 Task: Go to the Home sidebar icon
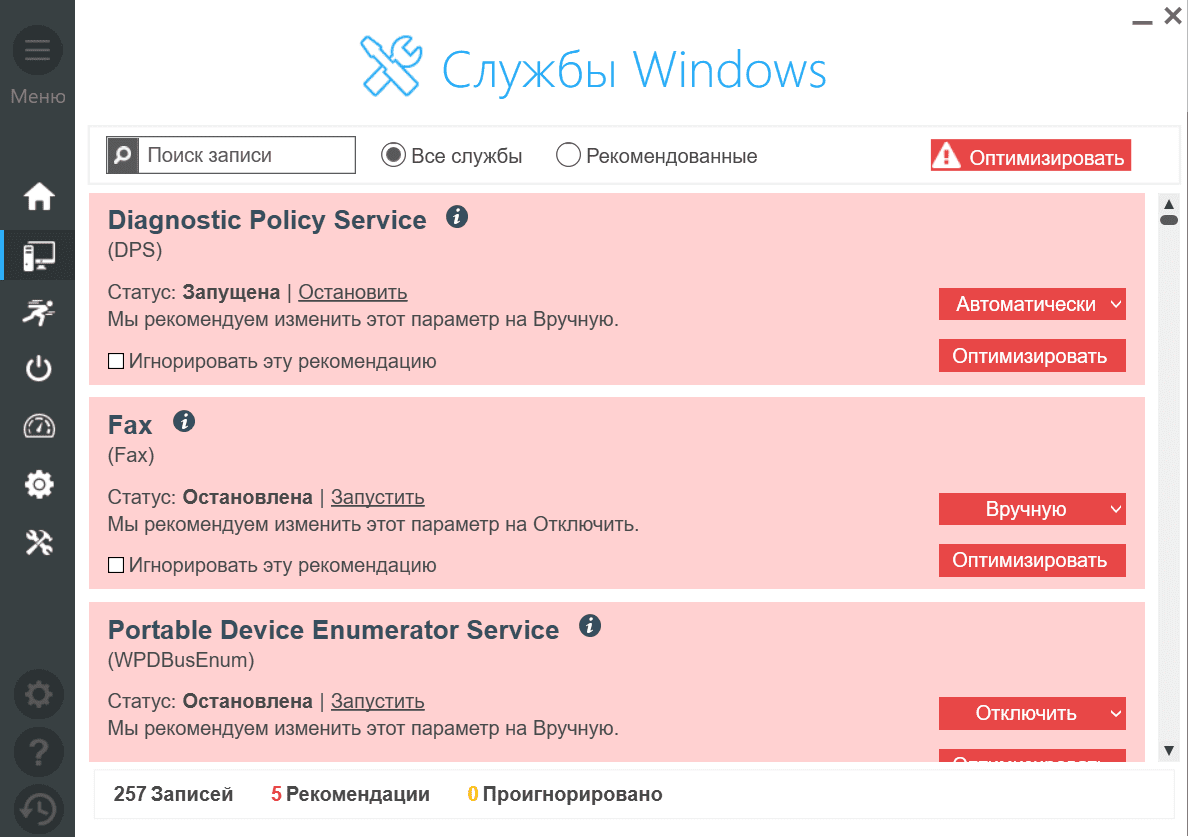[x=39, y=197]
